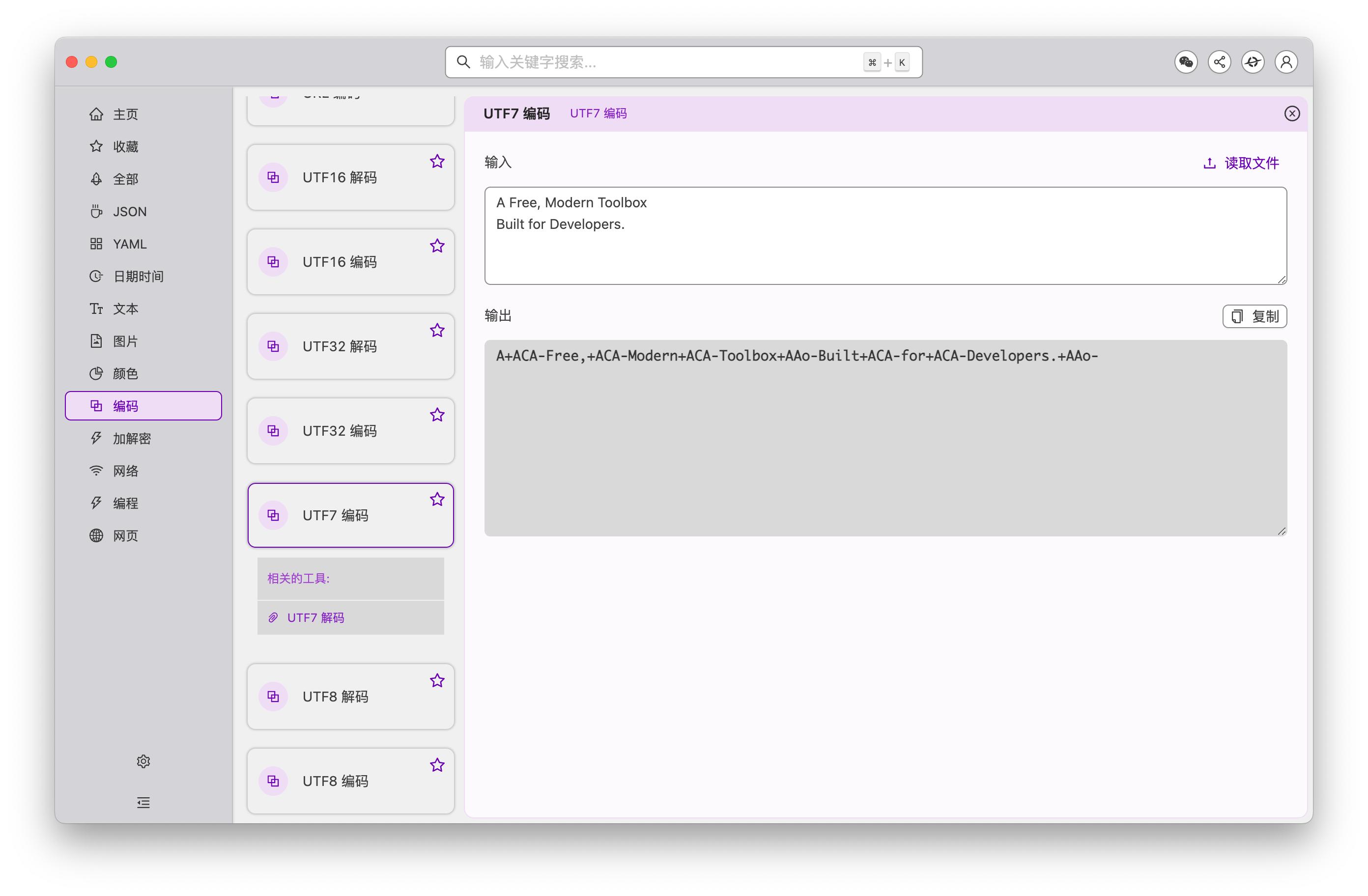
Task: Open 文本 category
Action: point(143,309)
